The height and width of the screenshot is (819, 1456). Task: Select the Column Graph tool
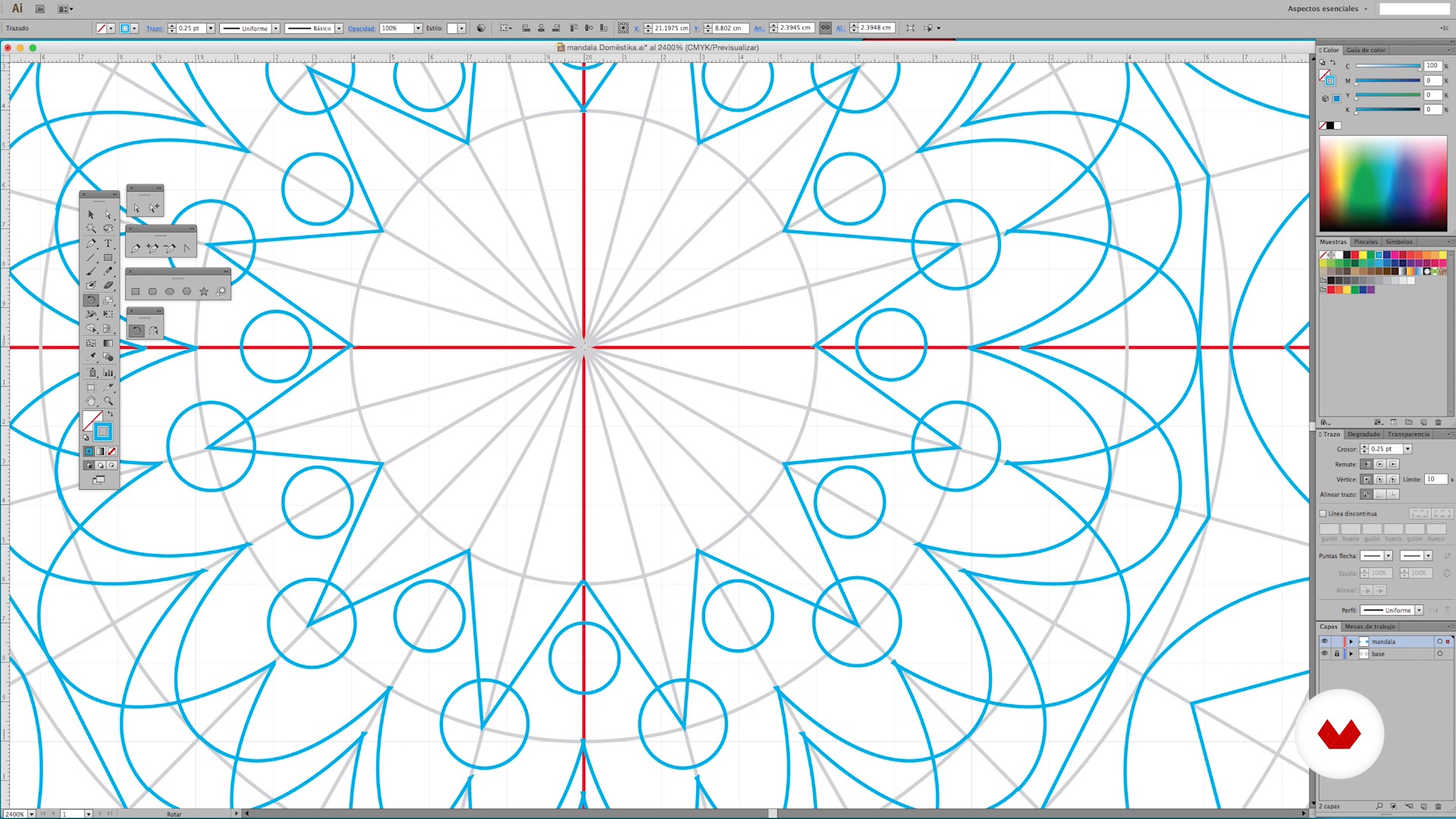tap(108, 372)
